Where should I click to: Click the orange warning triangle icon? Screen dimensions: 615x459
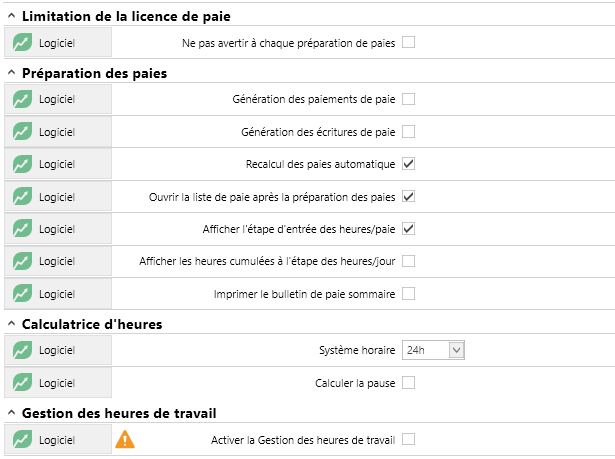[x=125, y=439]
